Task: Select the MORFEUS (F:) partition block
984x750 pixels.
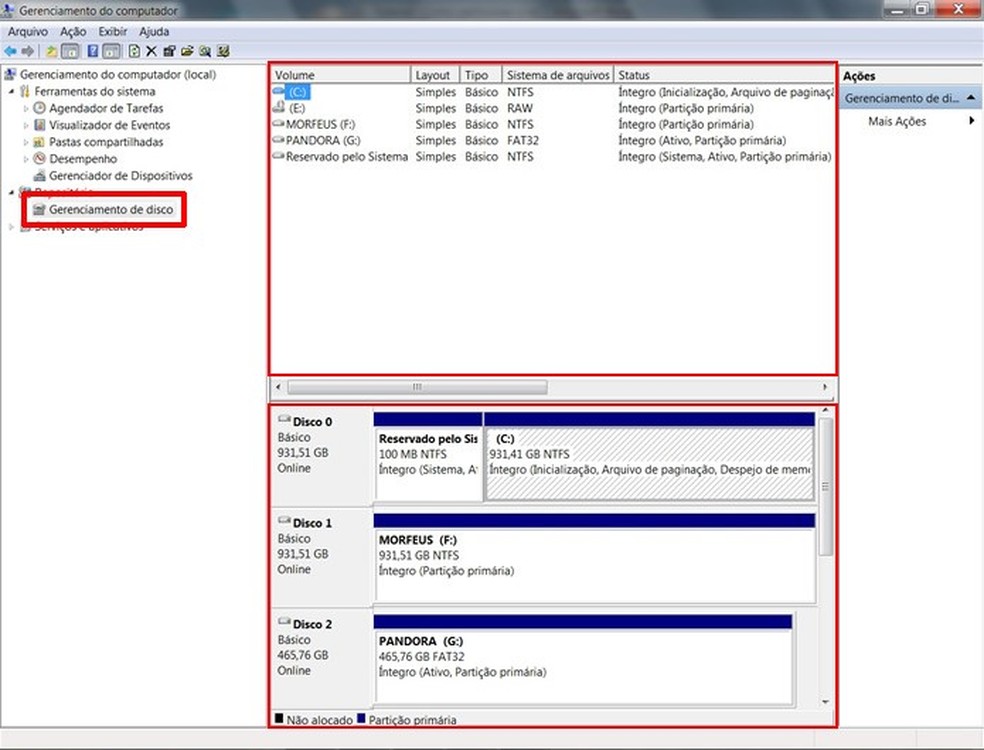Action: (x=594, y=565)
